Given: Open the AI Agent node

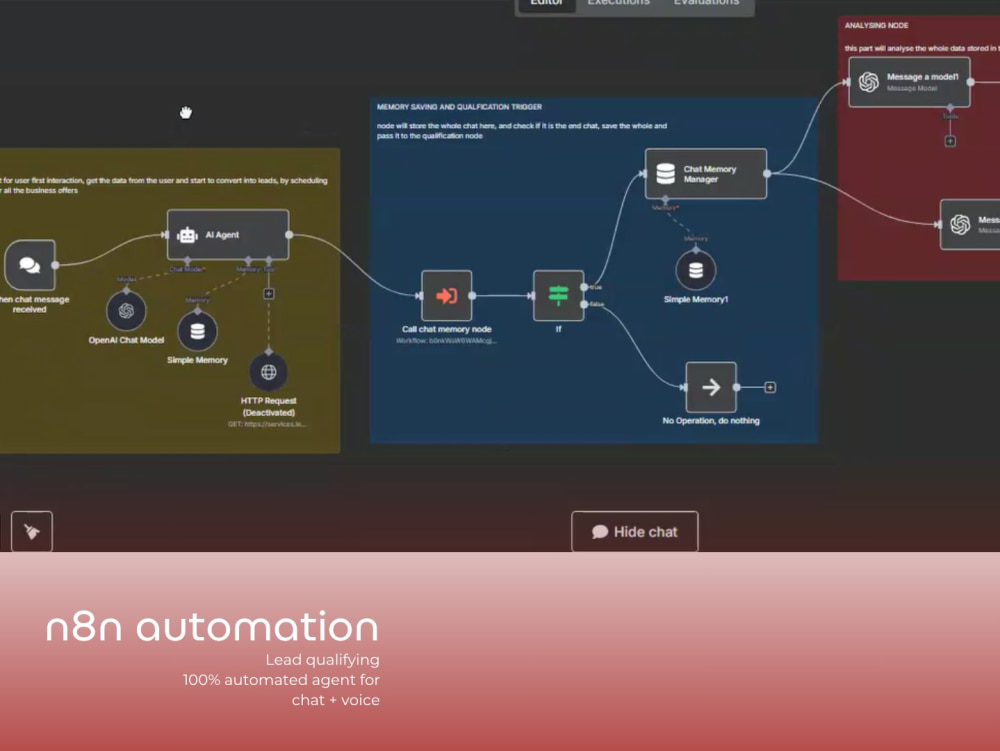Looking at the screenshot, I should 228,235.
